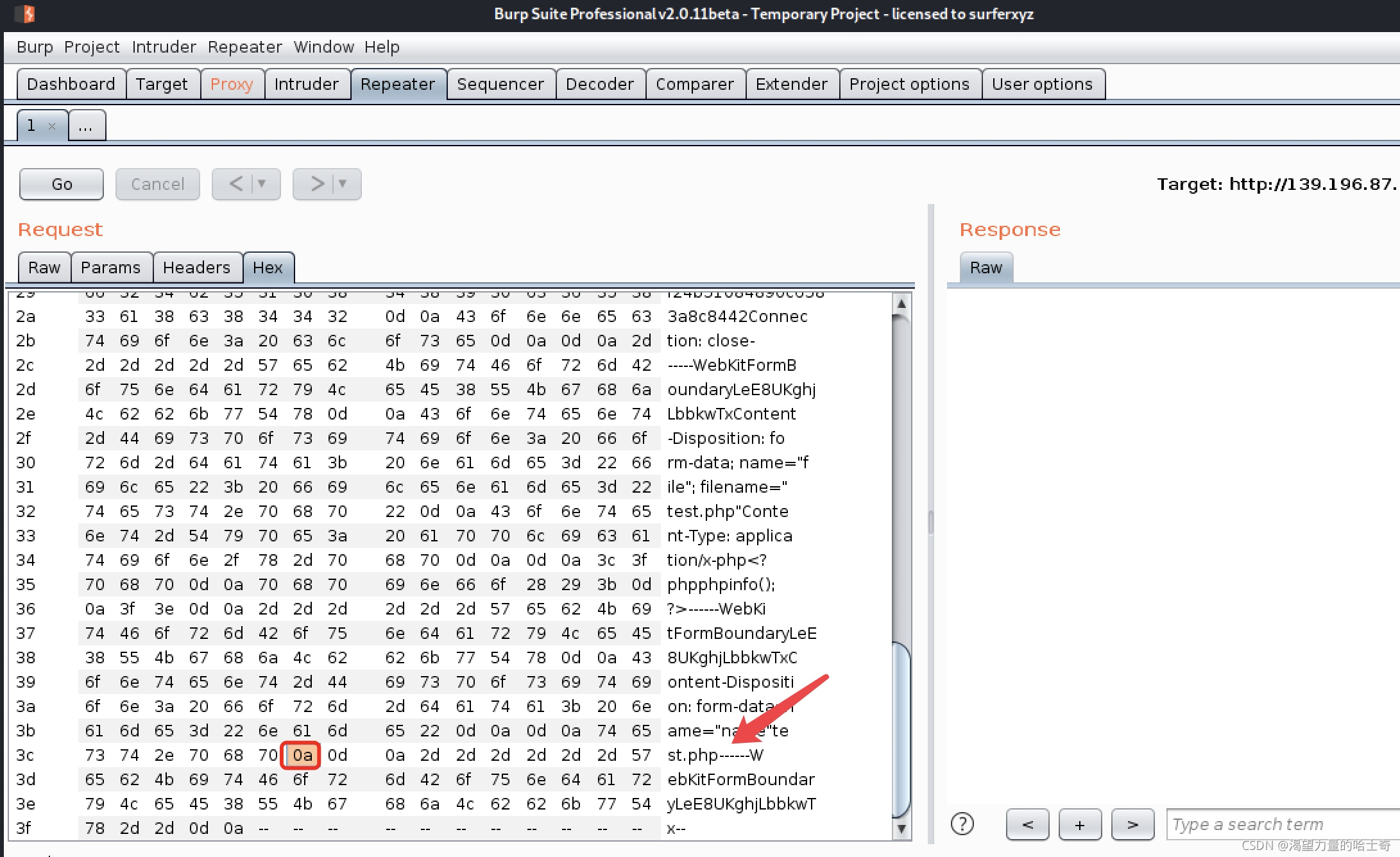Open the Burp menu
The width and height of the screenshot is (1400, 857).
(x=35, y=47)
